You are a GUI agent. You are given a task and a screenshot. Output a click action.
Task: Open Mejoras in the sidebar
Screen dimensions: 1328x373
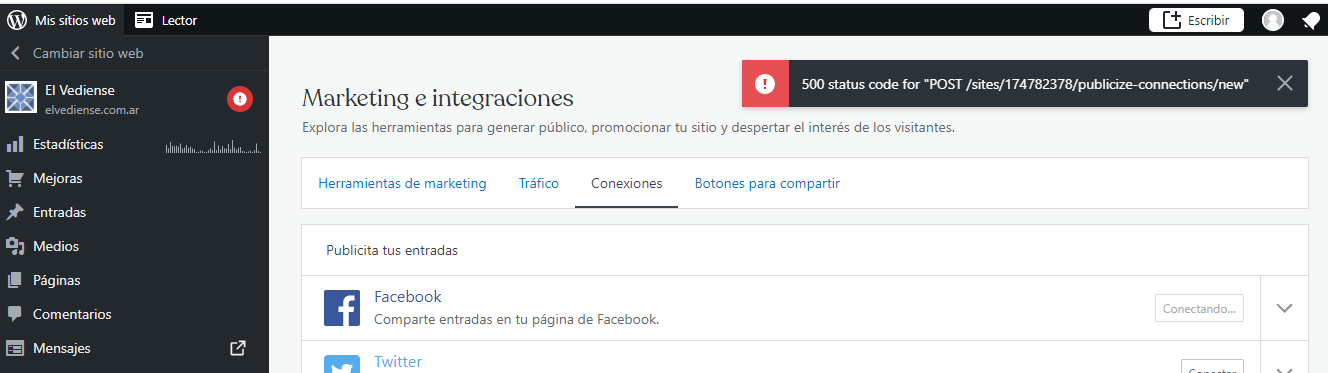pos(58,179)
